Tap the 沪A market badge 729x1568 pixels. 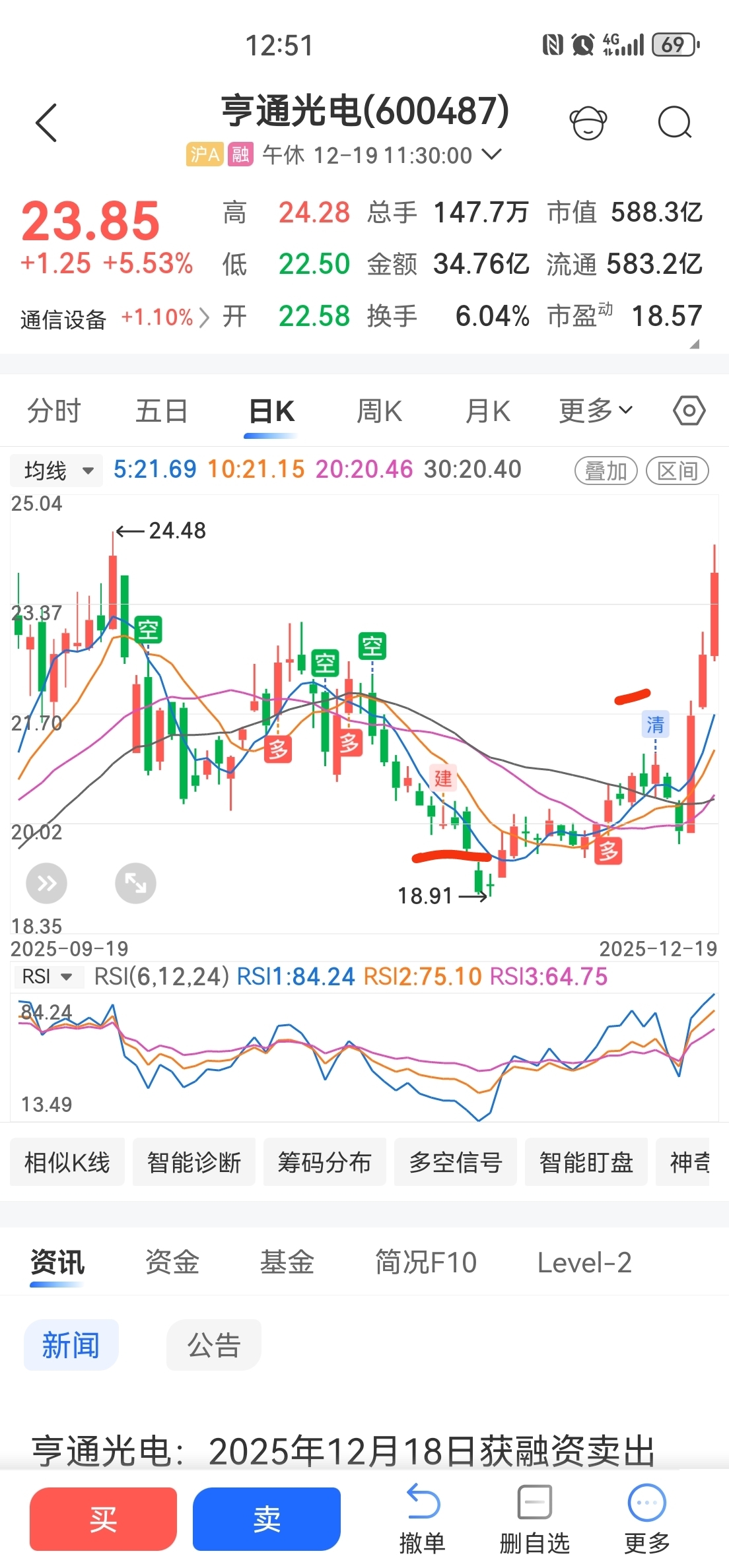pos(205,154)
